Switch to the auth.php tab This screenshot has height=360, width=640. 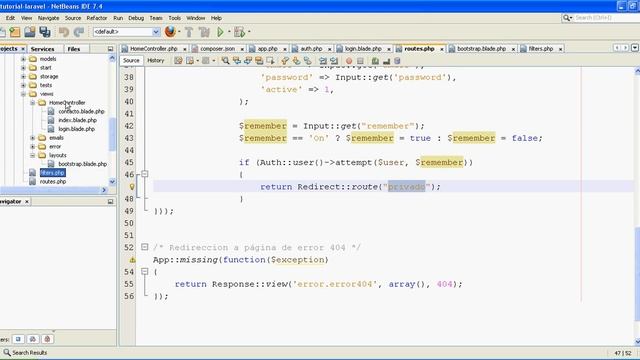pyautogui.click(x=311, y=49)
